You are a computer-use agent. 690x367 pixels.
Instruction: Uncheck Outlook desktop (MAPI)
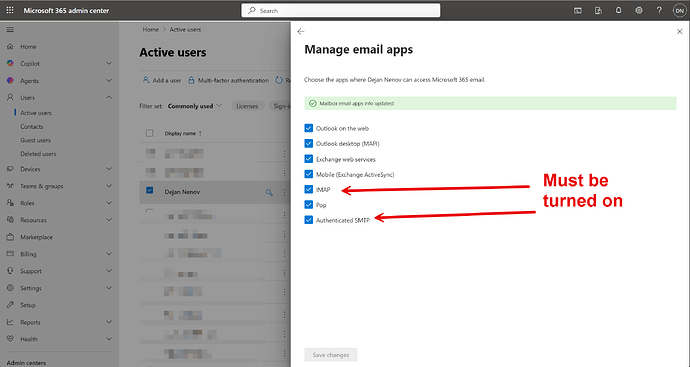click(x=308, y=143)
